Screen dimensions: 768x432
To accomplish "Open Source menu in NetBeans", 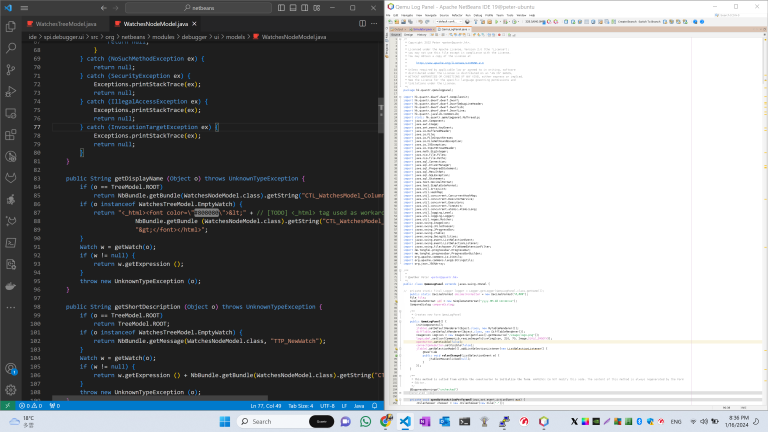I will [444, 15].
